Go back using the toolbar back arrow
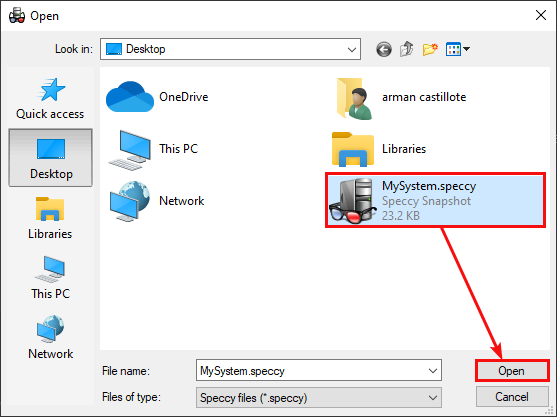The height and width of the screenshot is (417, 557). (384, 49)
